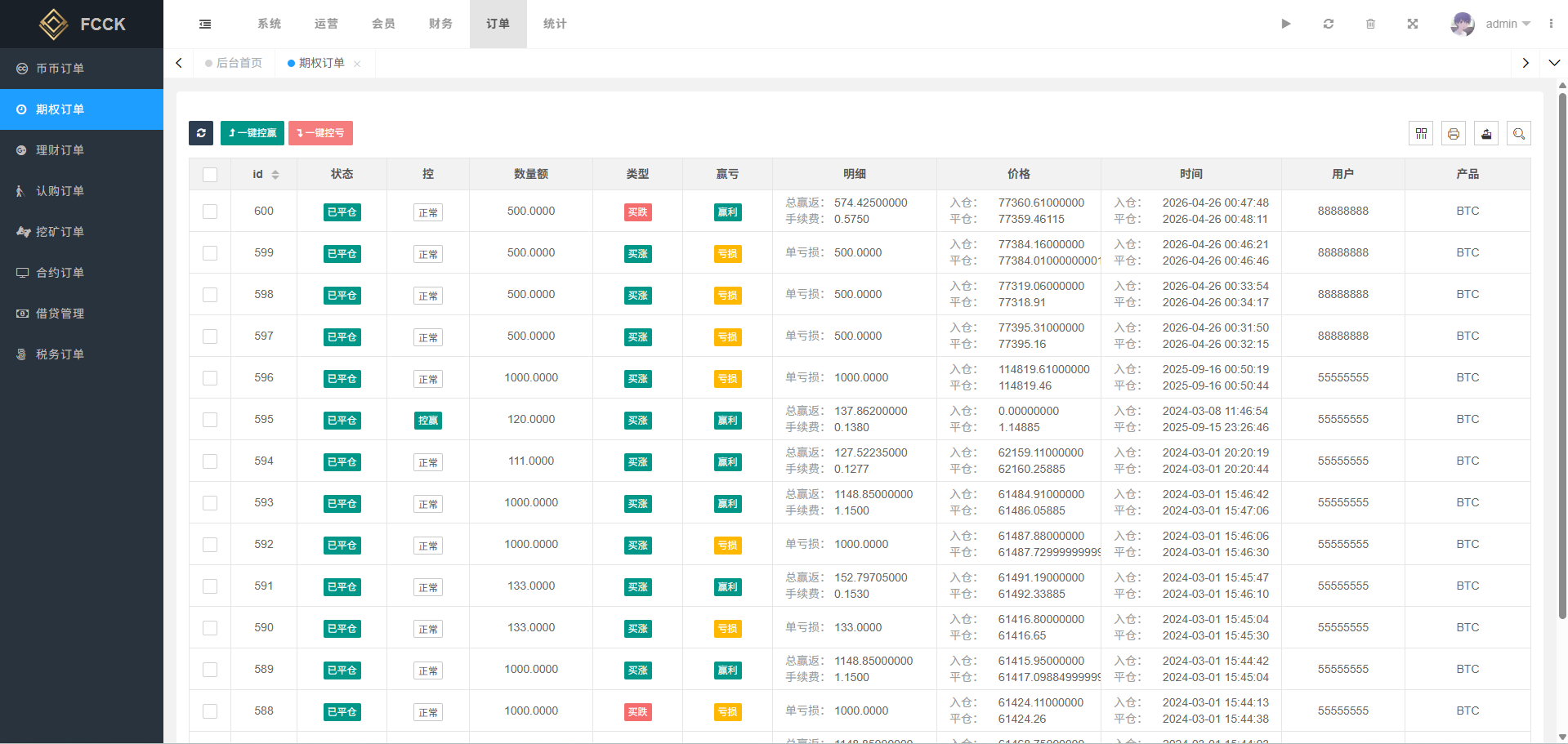
Task: Open 合约订单 in the sidebar
Action: [x=60, y=273]
